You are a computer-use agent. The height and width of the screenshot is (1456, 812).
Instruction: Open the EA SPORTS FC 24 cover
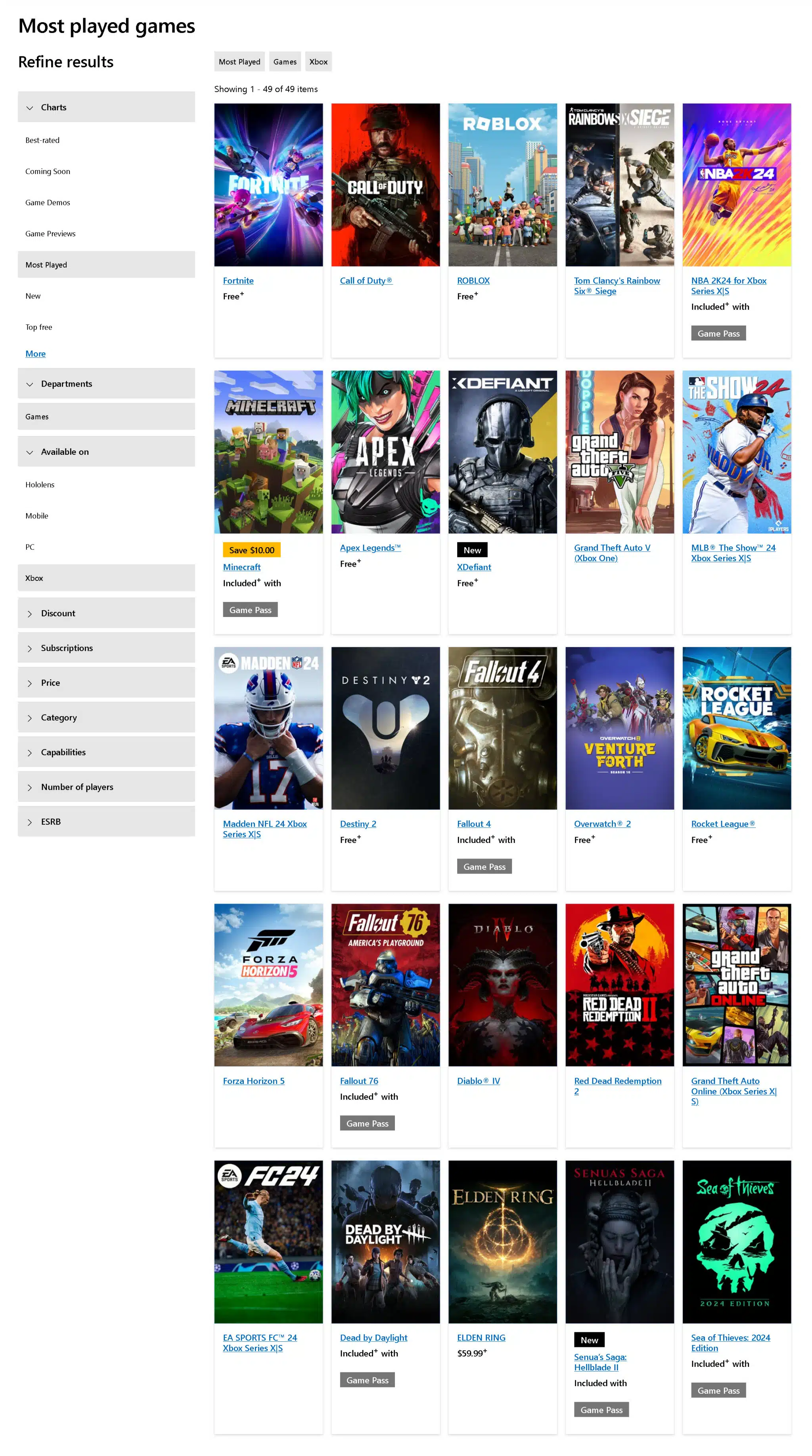tap(268, 1242)
